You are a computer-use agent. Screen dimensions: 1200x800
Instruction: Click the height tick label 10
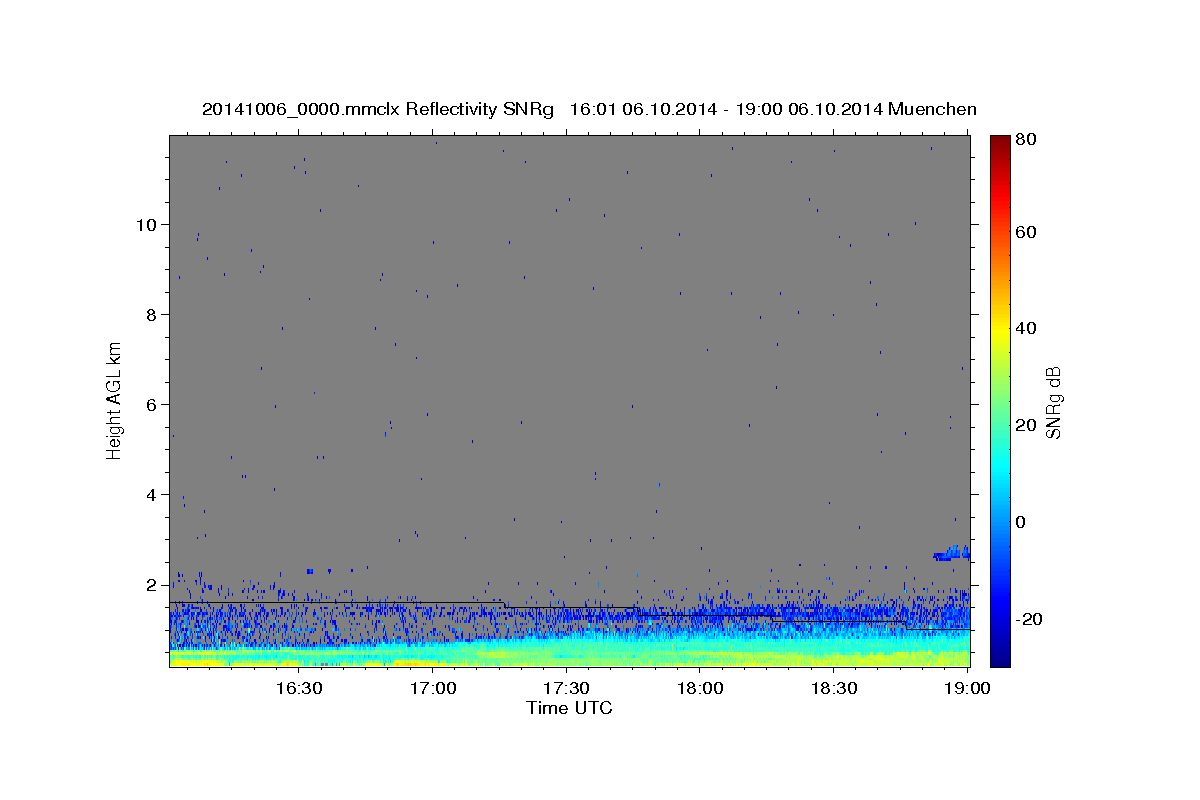[x=146, y=225]
